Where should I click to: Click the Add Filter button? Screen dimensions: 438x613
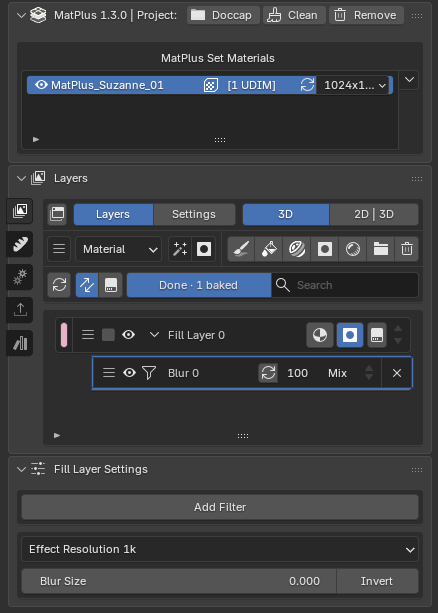pyautogui.click(x=220, y=507)
